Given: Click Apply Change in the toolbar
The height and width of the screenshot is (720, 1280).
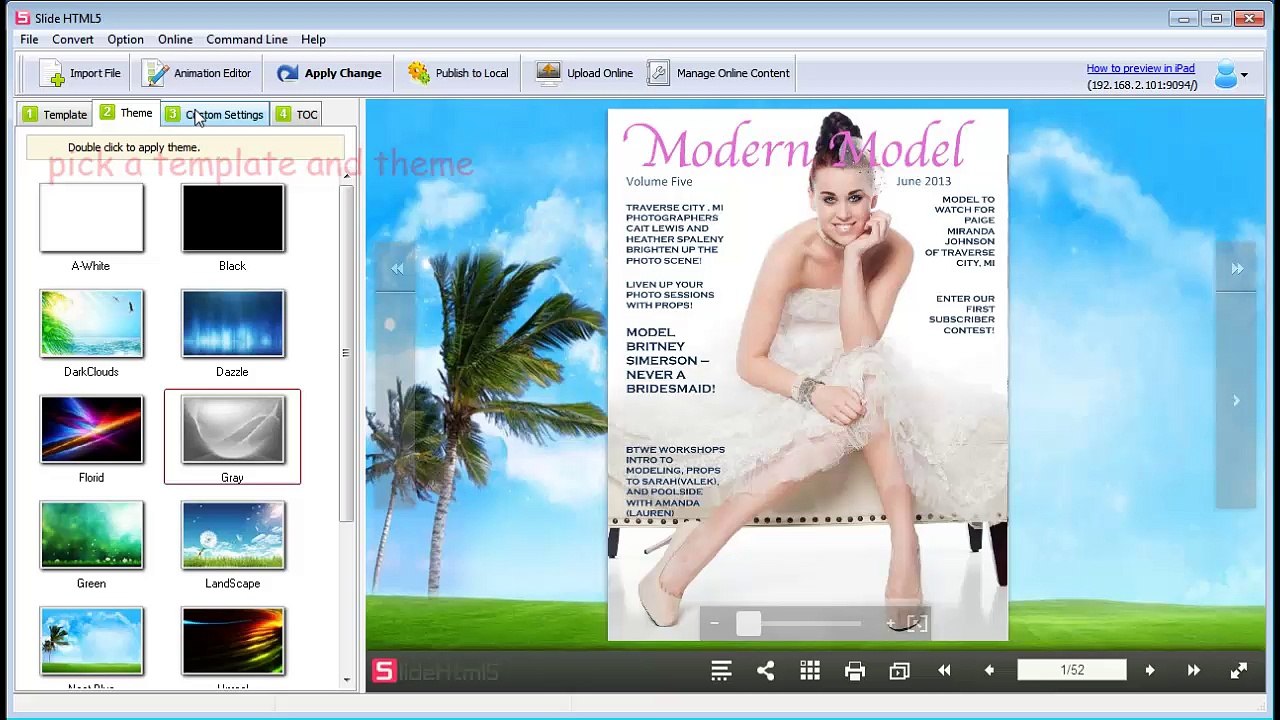Looking at the screenshot, I should (x=329, y=73).
